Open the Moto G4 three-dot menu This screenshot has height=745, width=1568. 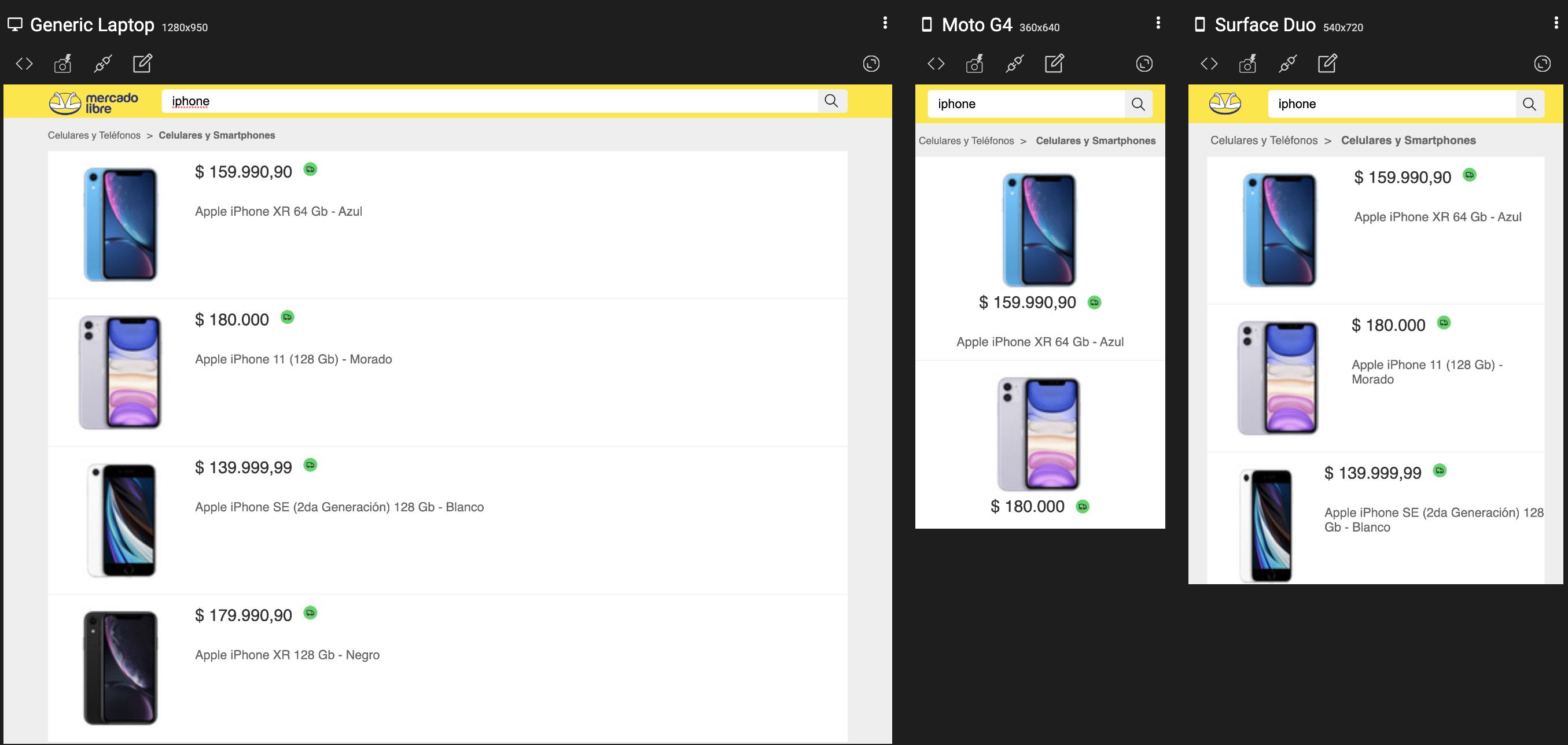(1158, 23)
